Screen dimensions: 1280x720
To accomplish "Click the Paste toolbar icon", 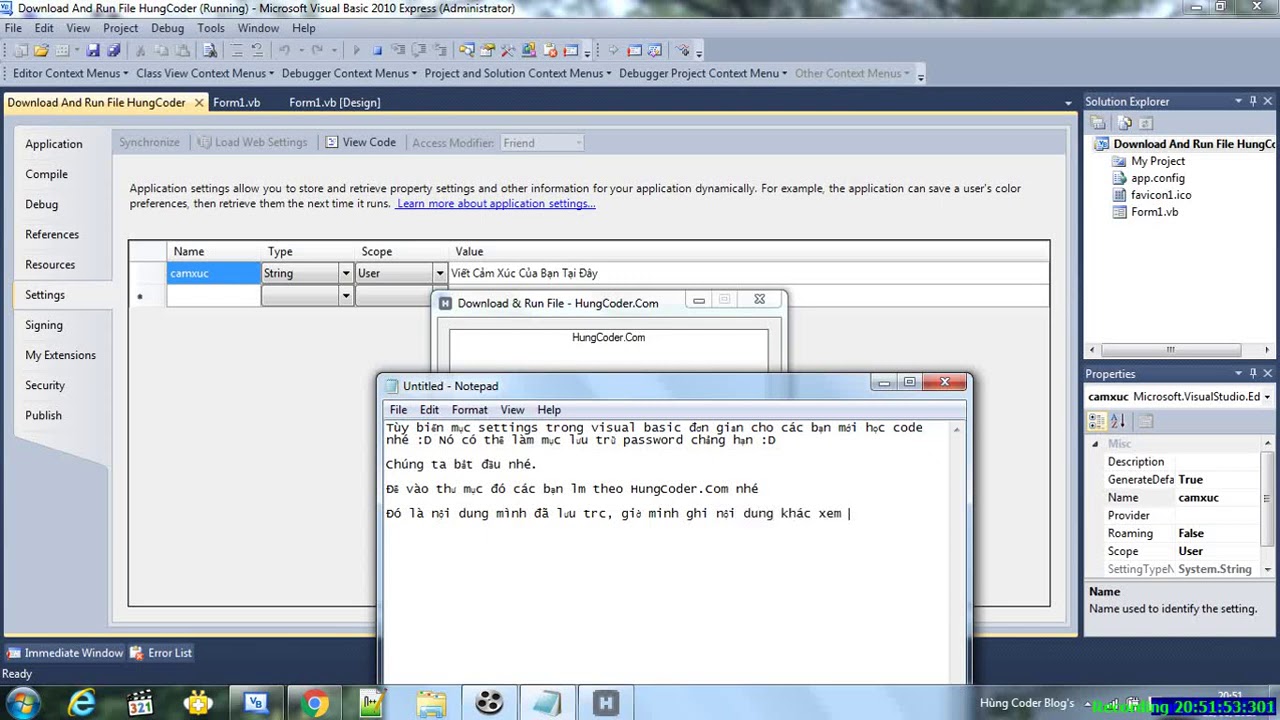I will click(x=184, y=50).
